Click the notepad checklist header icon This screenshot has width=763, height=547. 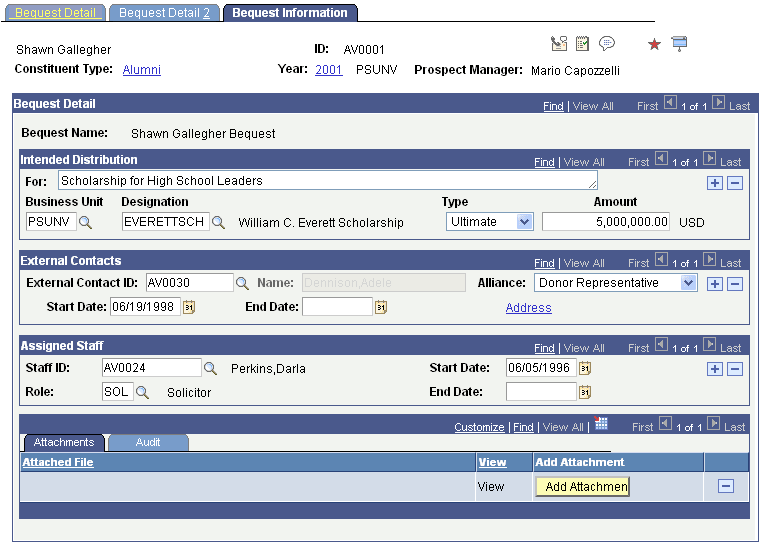582,44
